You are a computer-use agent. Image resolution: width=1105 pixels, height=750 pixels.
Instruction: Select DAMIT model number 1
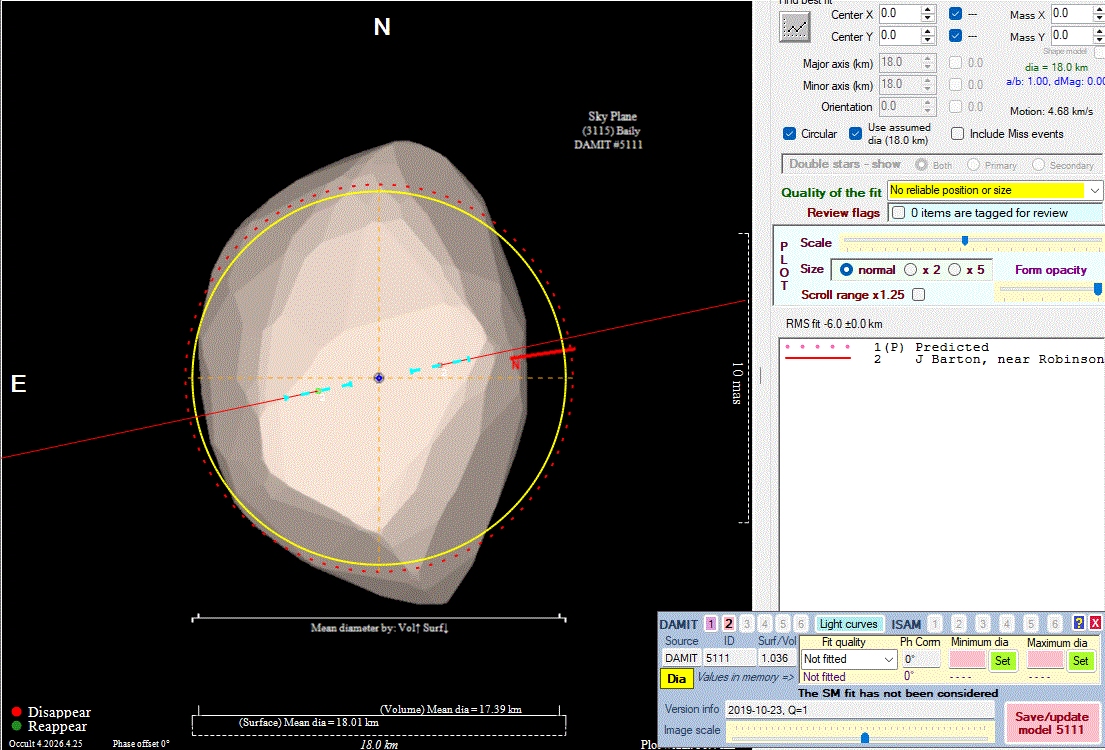tap(711, 624)
